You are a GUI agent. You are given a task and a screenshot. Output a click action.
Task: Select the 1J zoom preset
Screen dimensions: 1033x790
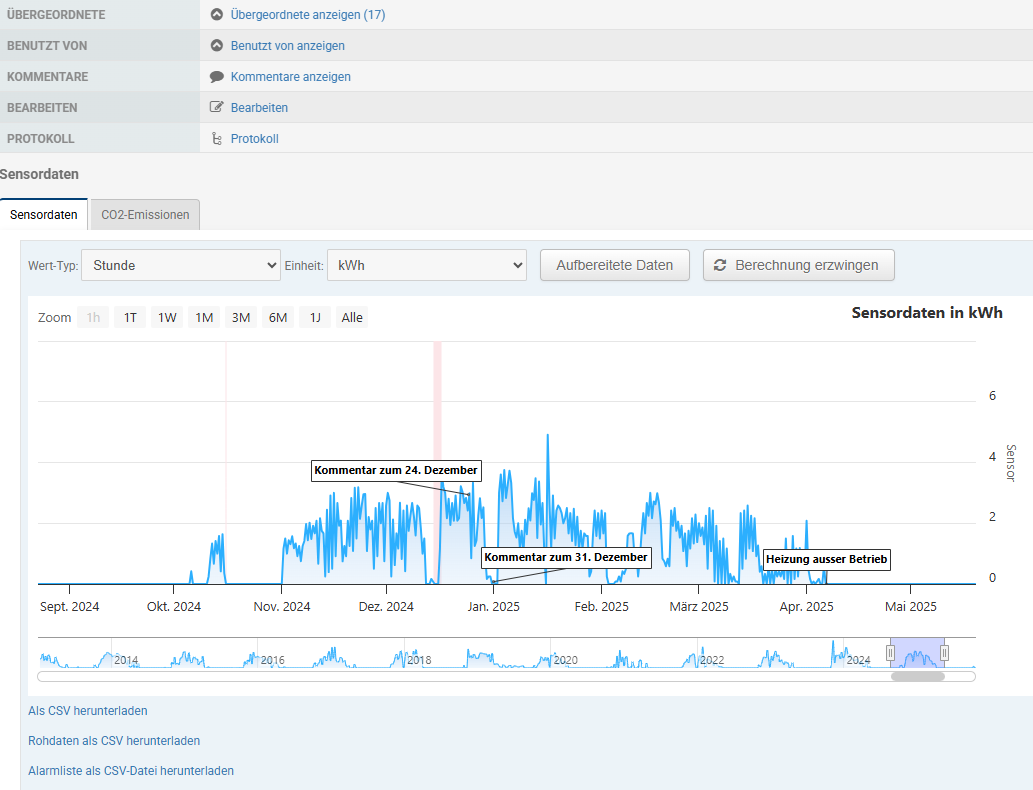tap(314, 317)
